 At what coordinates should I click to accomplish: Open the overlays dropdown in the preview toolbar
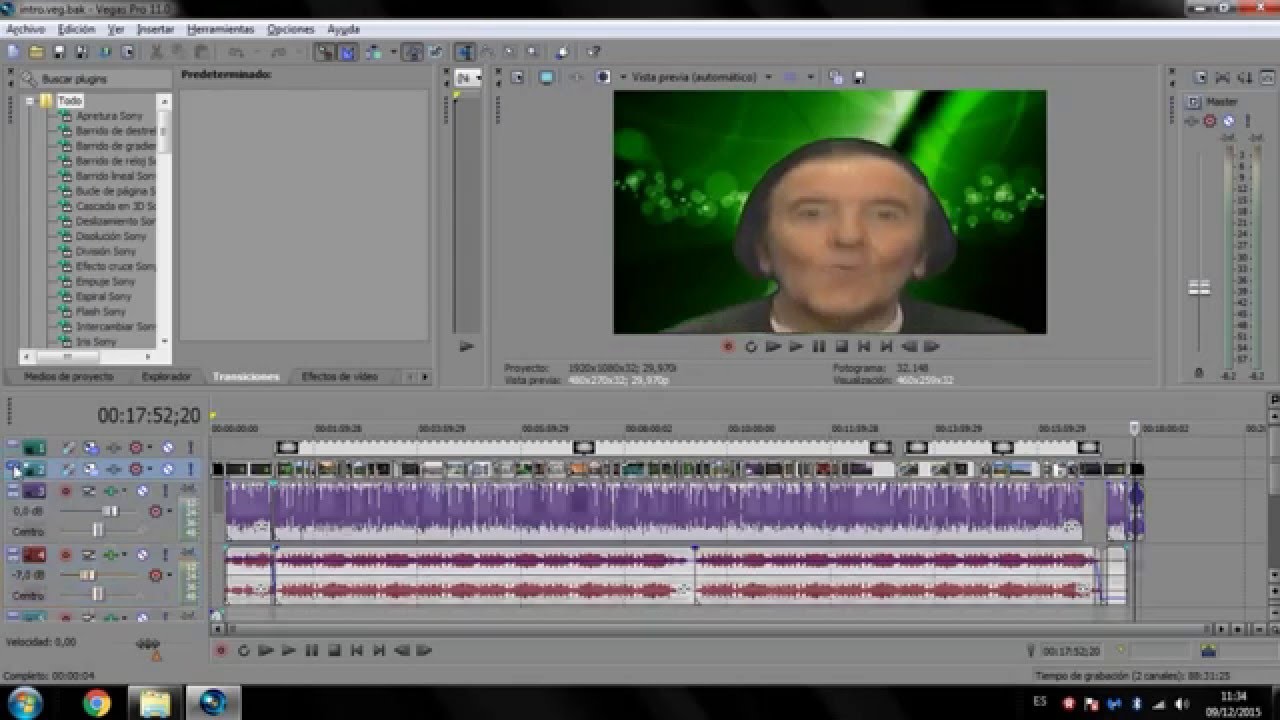click(811, 77)
